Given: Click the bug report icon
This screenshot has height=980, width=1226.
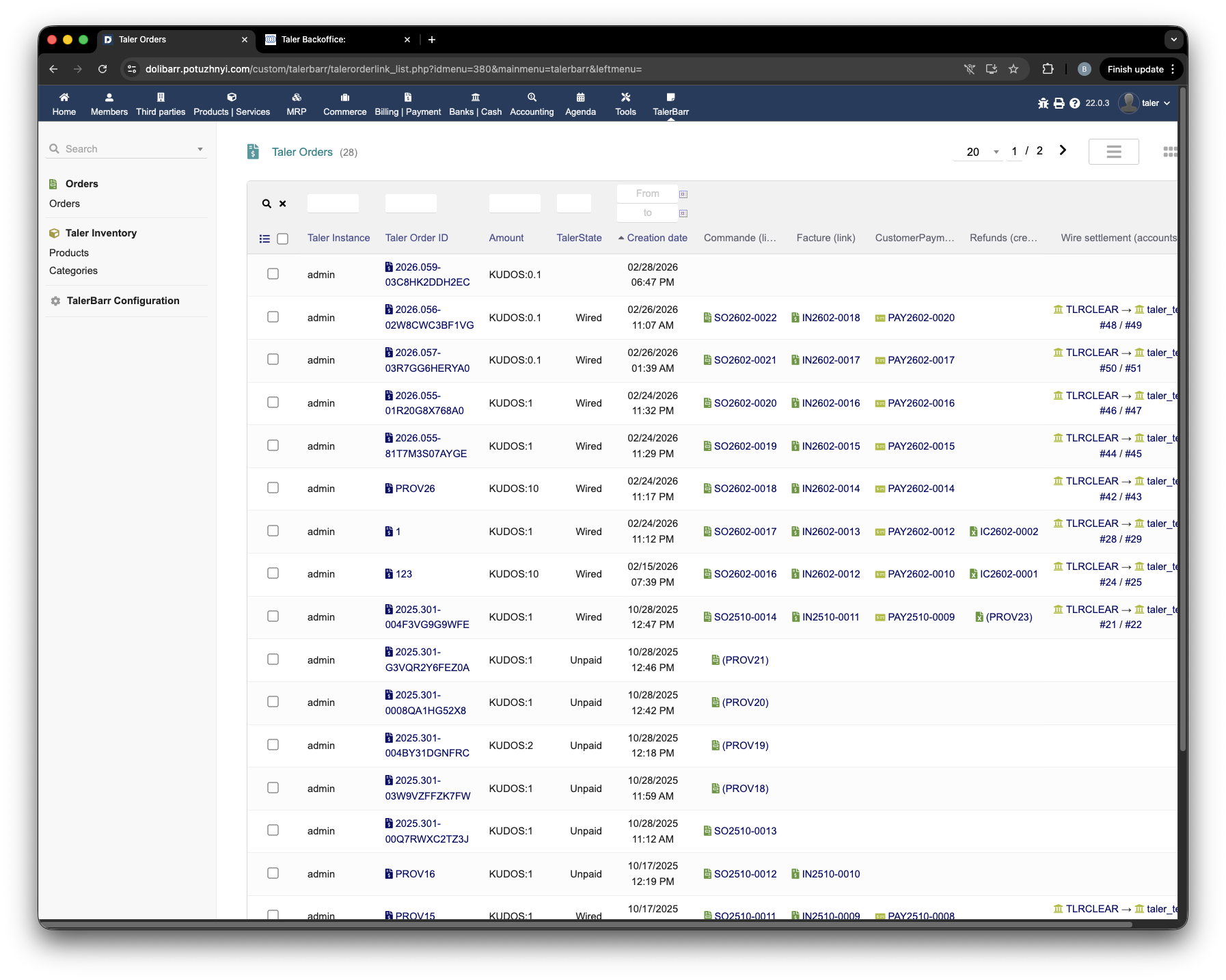Looking at the screenshot, I should [x=1043, y=103].
